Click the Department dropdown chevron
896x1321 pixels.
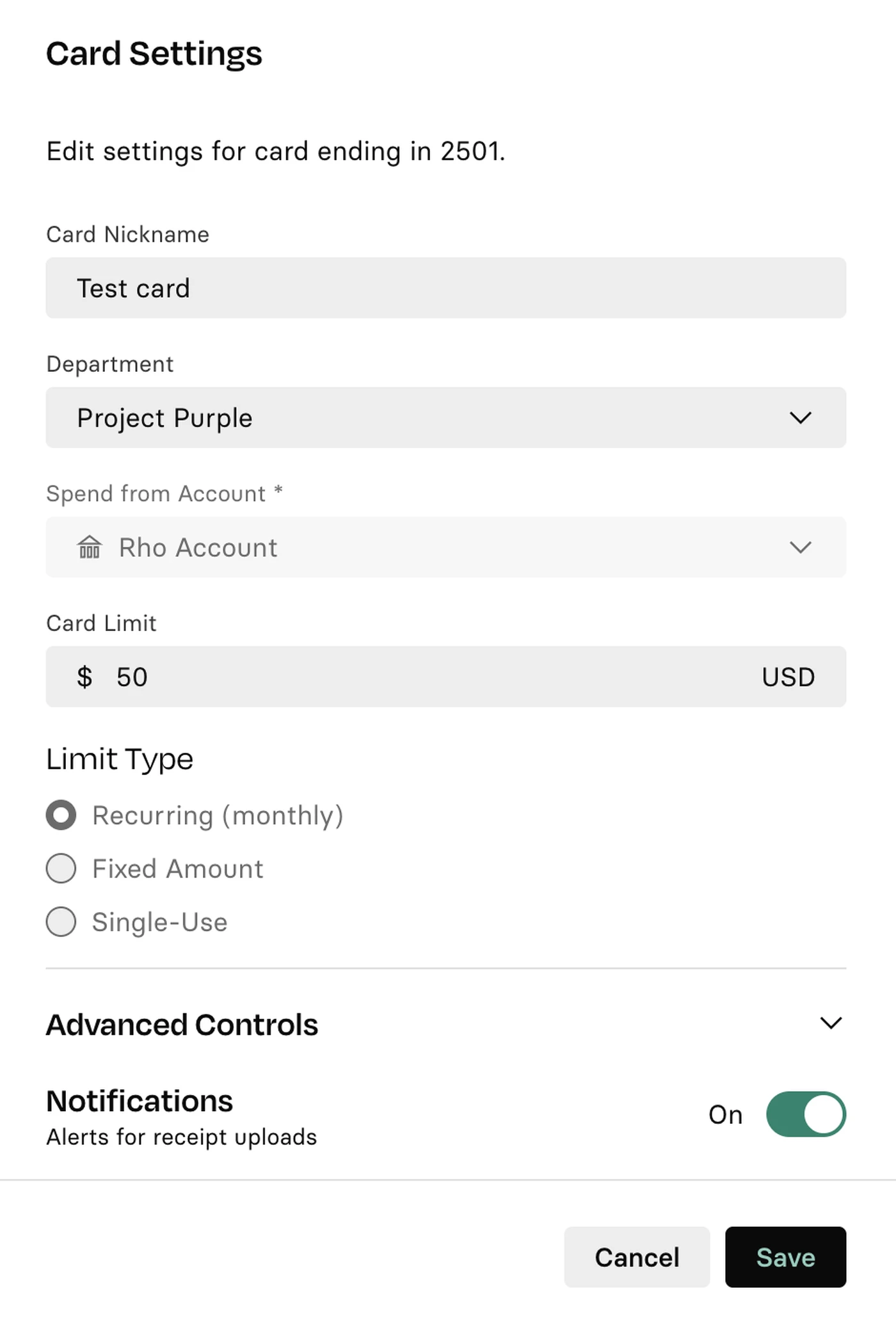[x=800, y=418]
